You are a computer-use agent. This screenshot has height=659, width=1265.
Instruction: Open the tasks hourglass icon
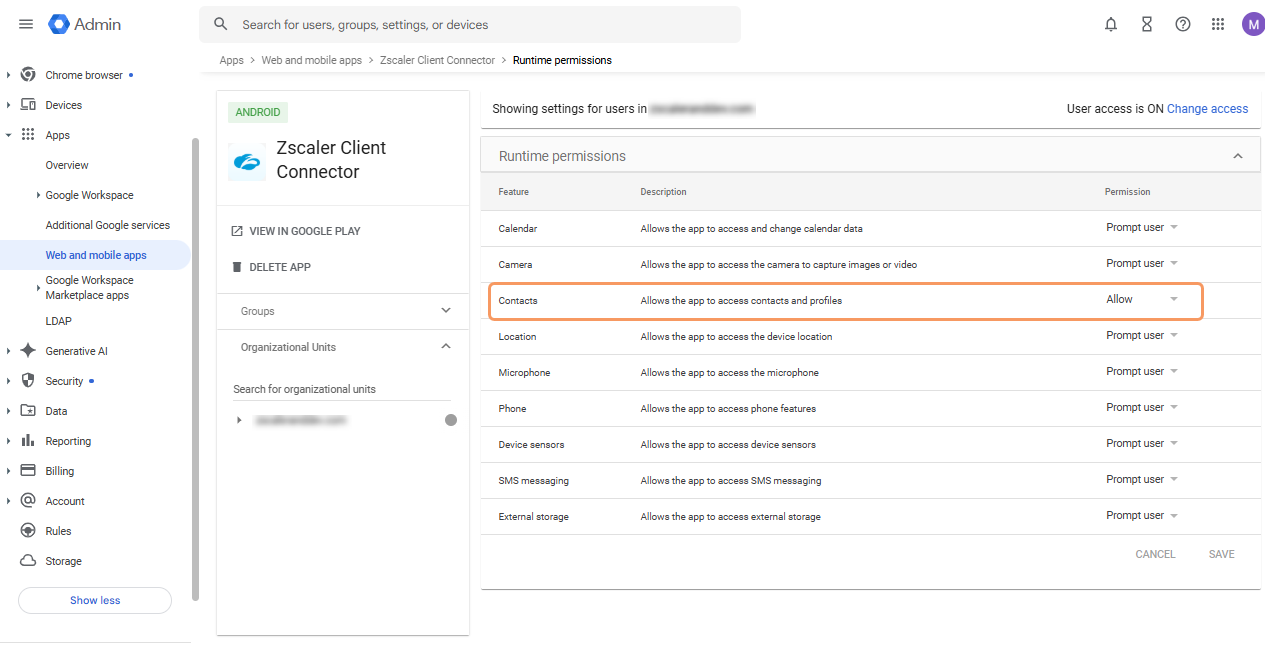pyautogui.click(x=1147, y=24)
